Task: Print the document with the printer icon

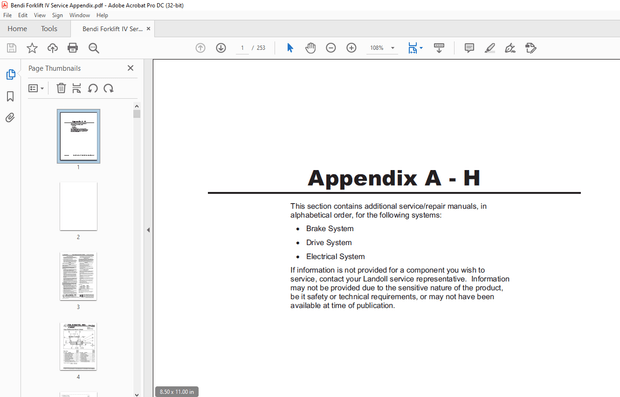Action: pos(73,48)
